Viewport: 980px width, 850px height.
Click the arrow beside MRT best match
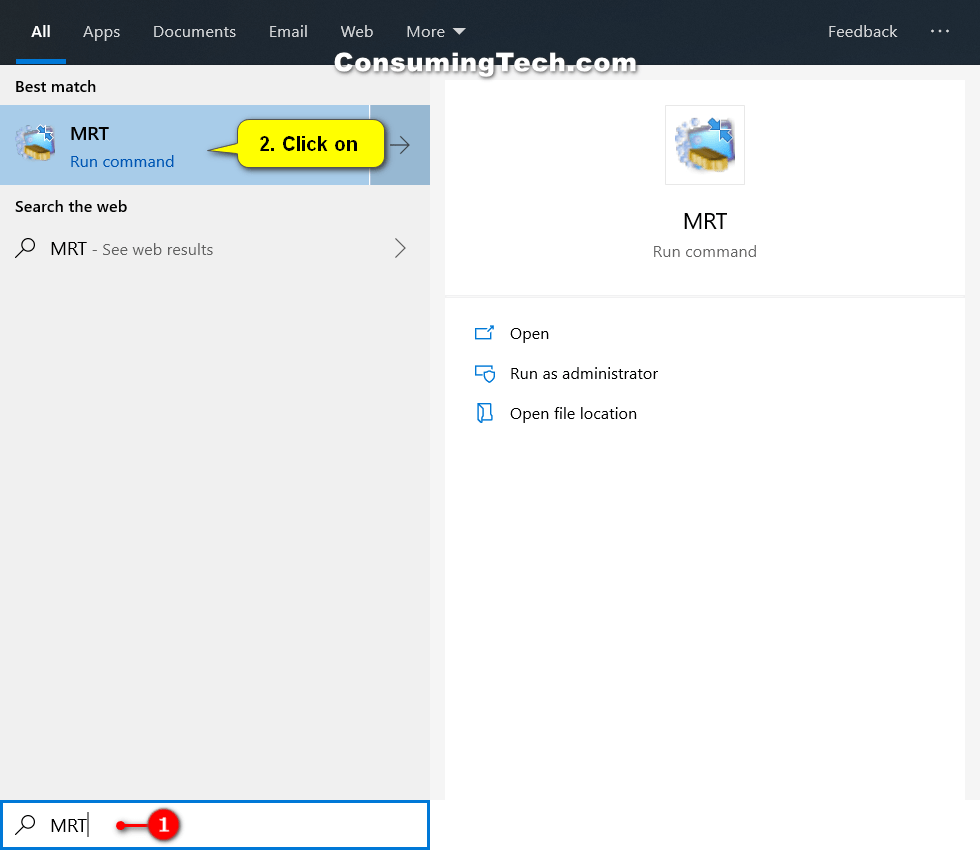[x=399, y=144]
